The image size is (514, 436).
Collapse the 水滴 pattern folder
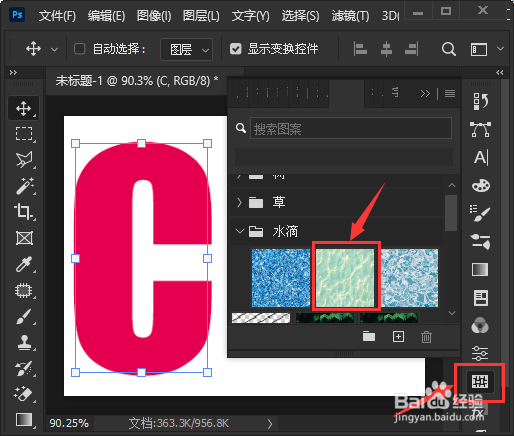[240, 231]
